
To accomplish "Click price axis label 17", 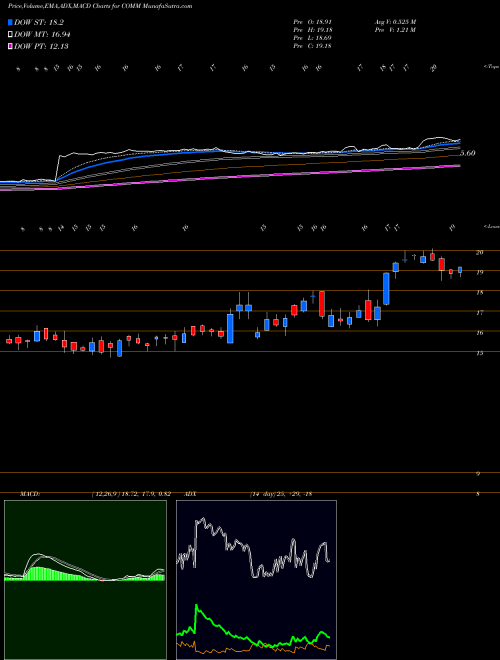I will pos(479,313).
